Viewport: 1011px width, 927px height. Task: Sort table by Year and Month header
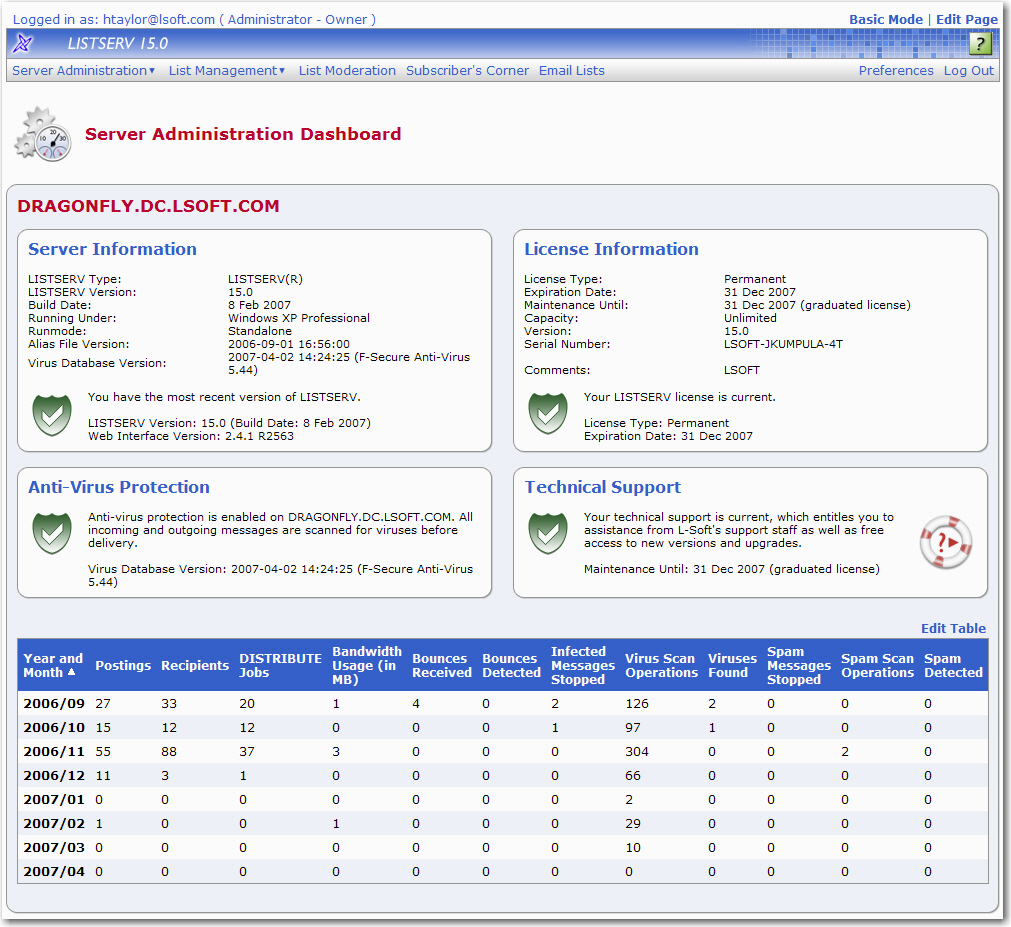[53, 665]
